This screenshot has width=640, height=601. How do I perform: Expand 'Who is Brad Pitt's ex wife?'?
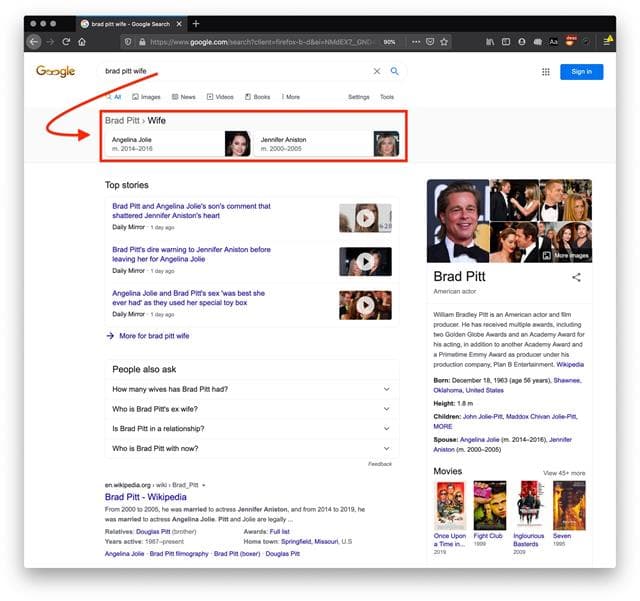[251, 409]
